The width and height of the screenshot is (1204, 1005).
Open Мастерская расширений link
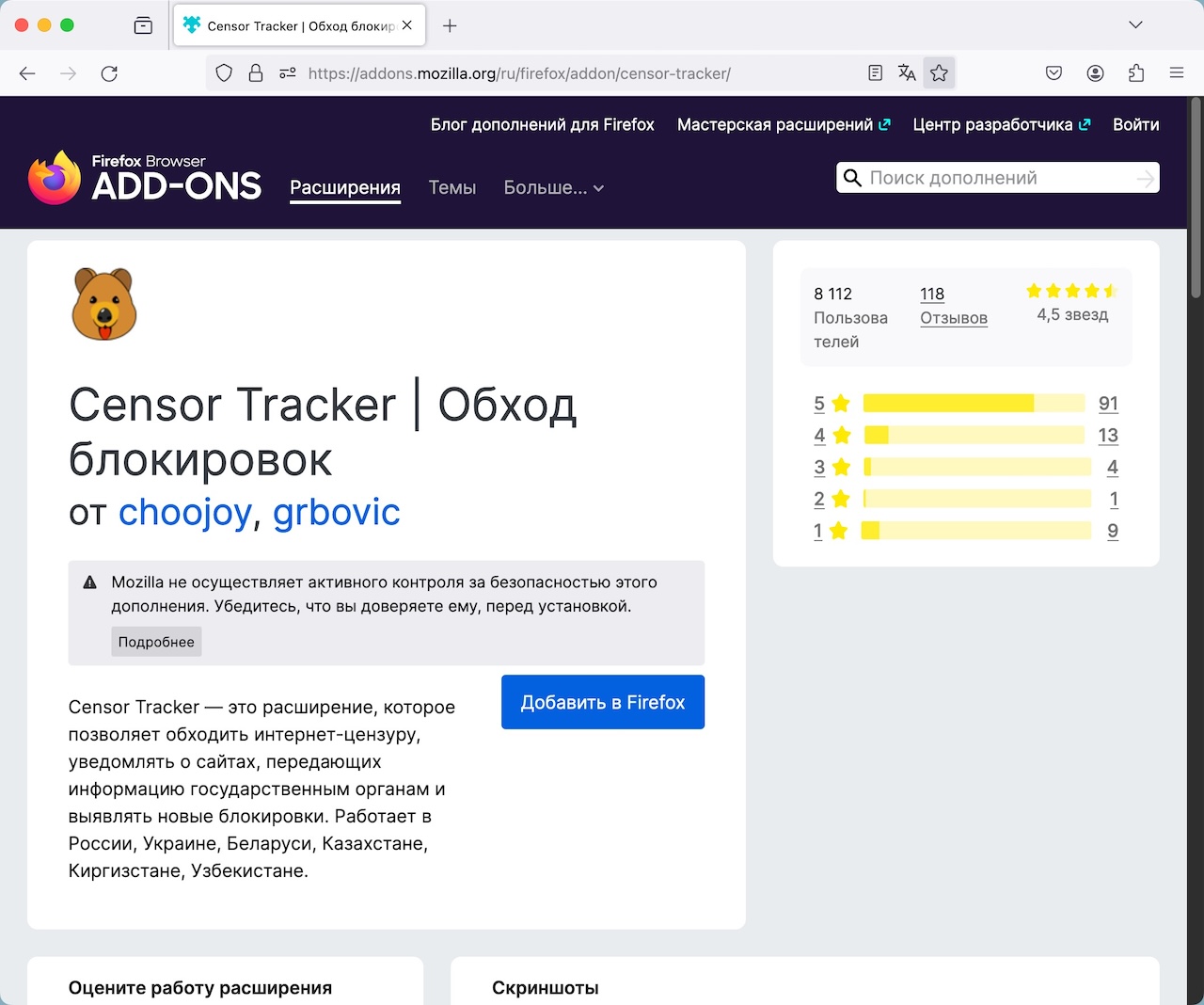pos(784,124)
